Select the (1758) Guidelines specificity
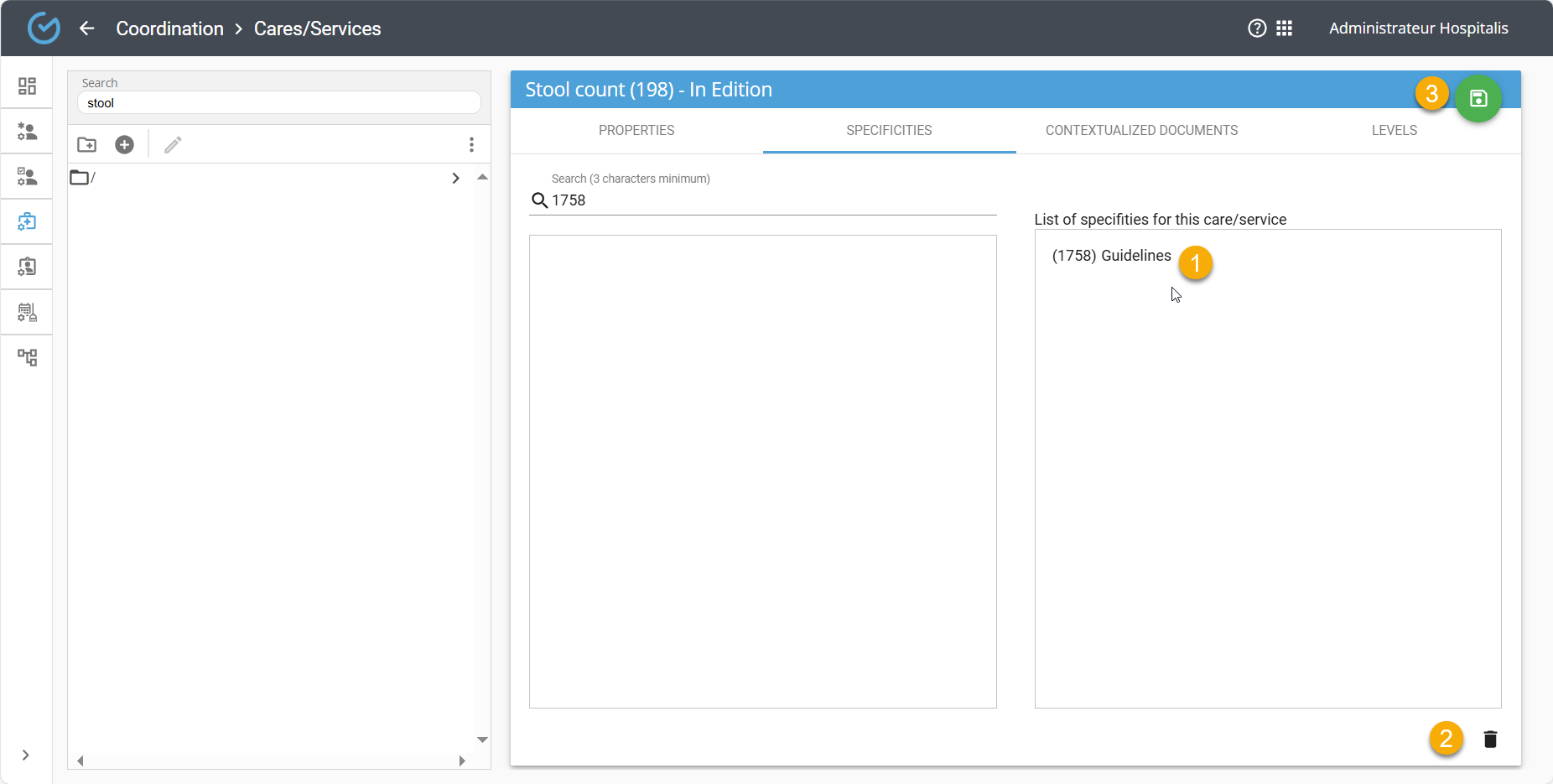This screenshot has width=1553, height=784. [x=1111, y=256]
